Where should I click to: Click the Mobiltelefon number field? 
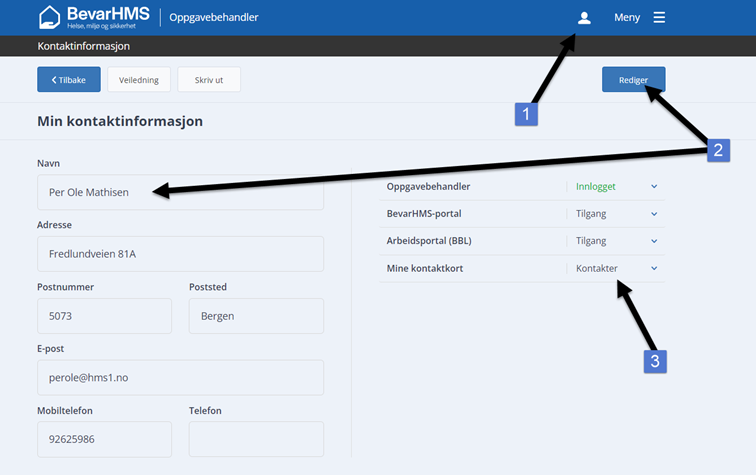(104, 439)
